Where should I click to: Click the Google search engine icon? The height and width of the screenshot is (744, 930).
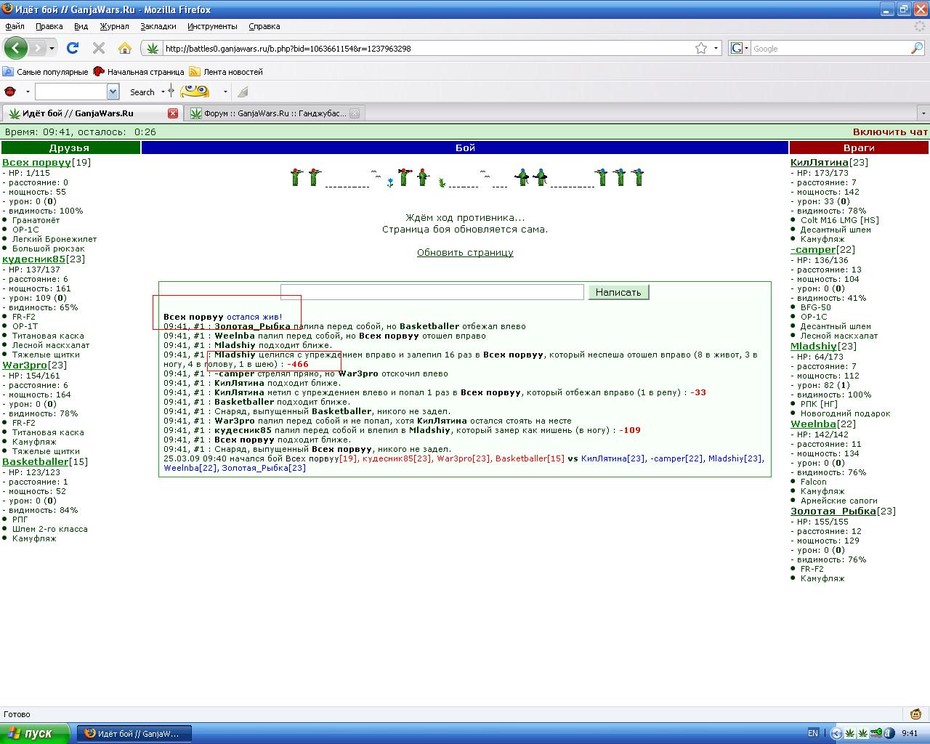click(736, 49)
